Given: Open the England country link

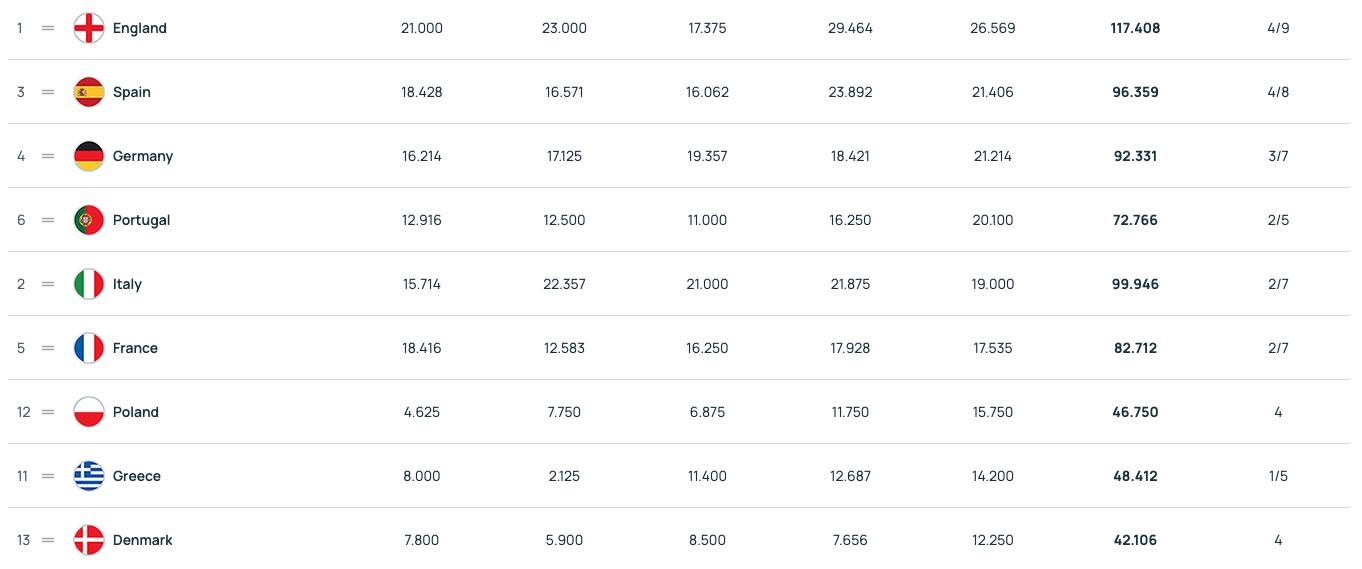Looking at the screenshot, I should click(139, 28).
